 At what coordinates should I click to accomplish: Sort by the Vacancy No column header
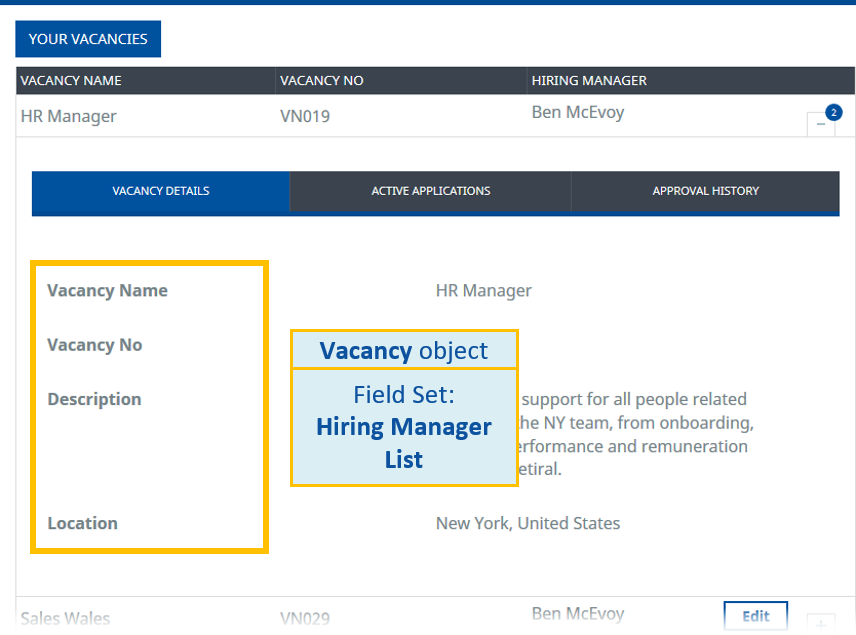click(x=322, y=81)
